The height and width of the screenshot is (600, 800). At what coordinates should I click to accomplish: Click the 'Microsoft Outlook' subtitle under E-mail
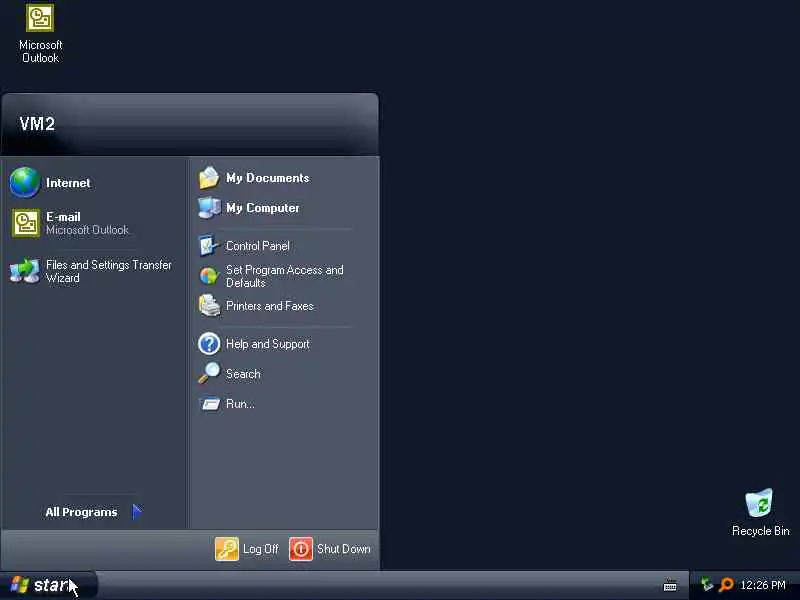tap(87, 230)
